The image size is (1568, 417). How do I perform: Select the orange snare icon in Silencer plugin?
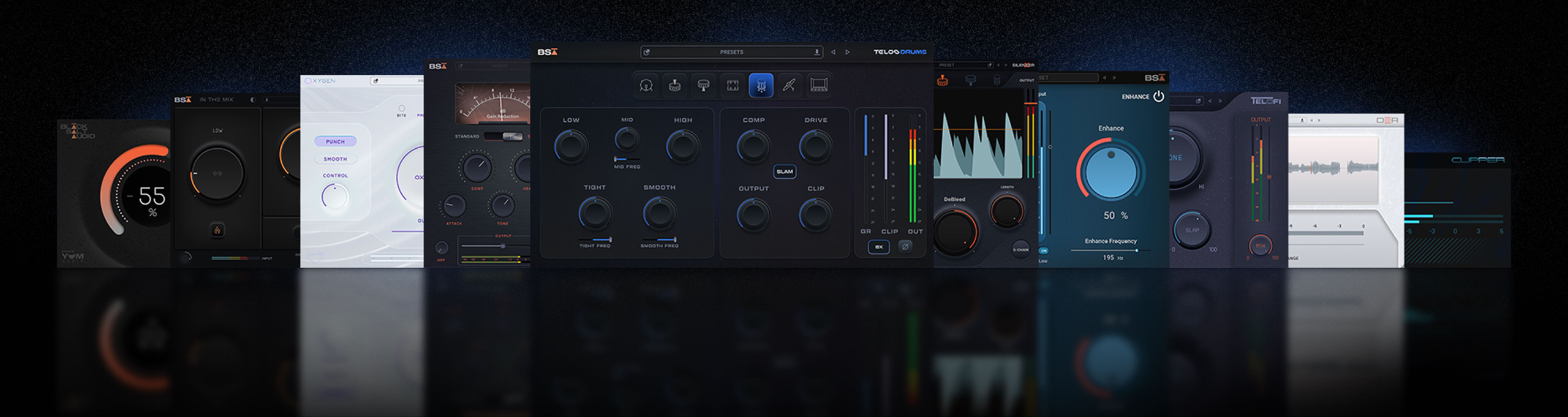click(x=943, y=80)
